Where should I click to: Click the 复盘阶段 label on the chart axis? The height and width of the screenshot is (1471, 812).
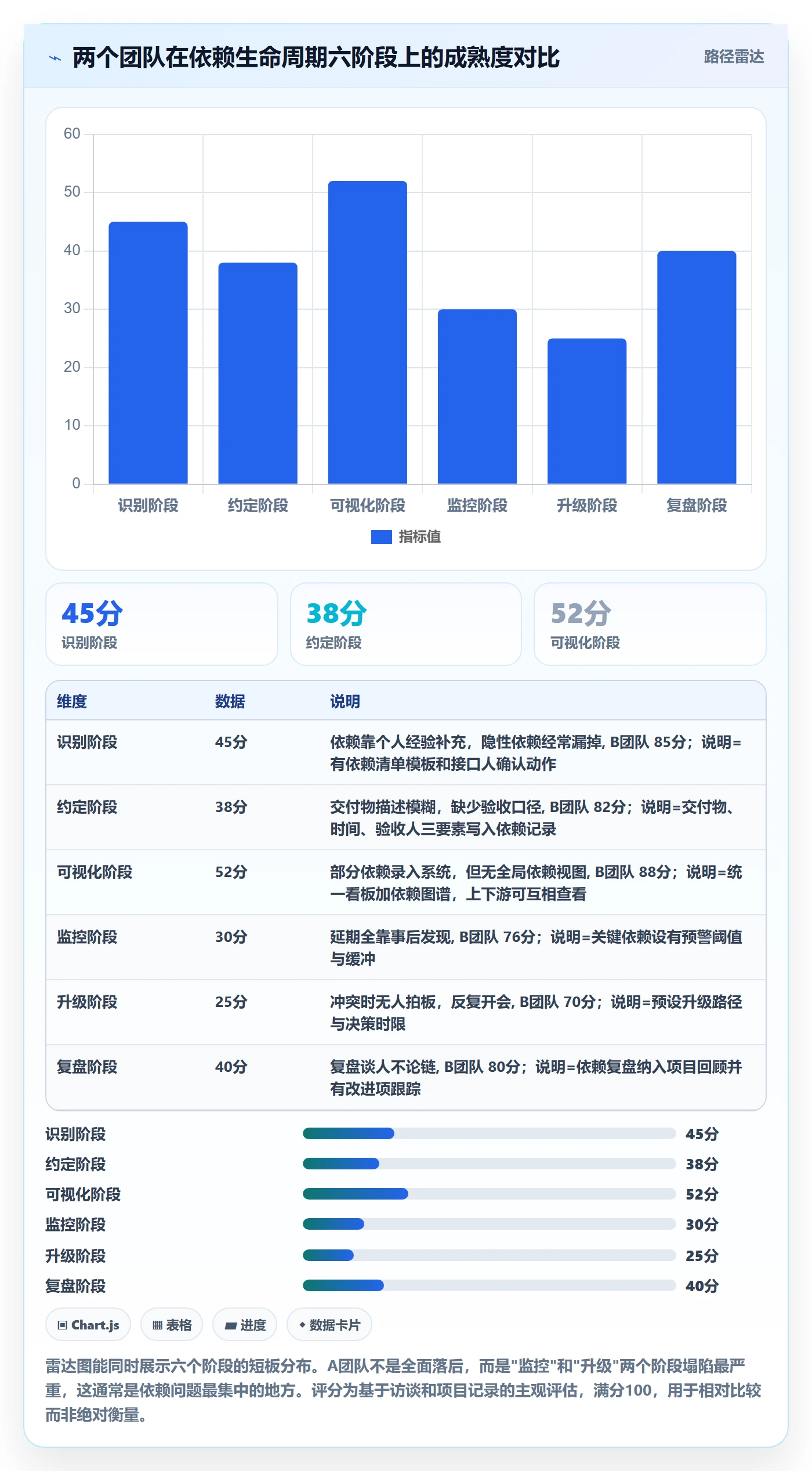[696, 506]
